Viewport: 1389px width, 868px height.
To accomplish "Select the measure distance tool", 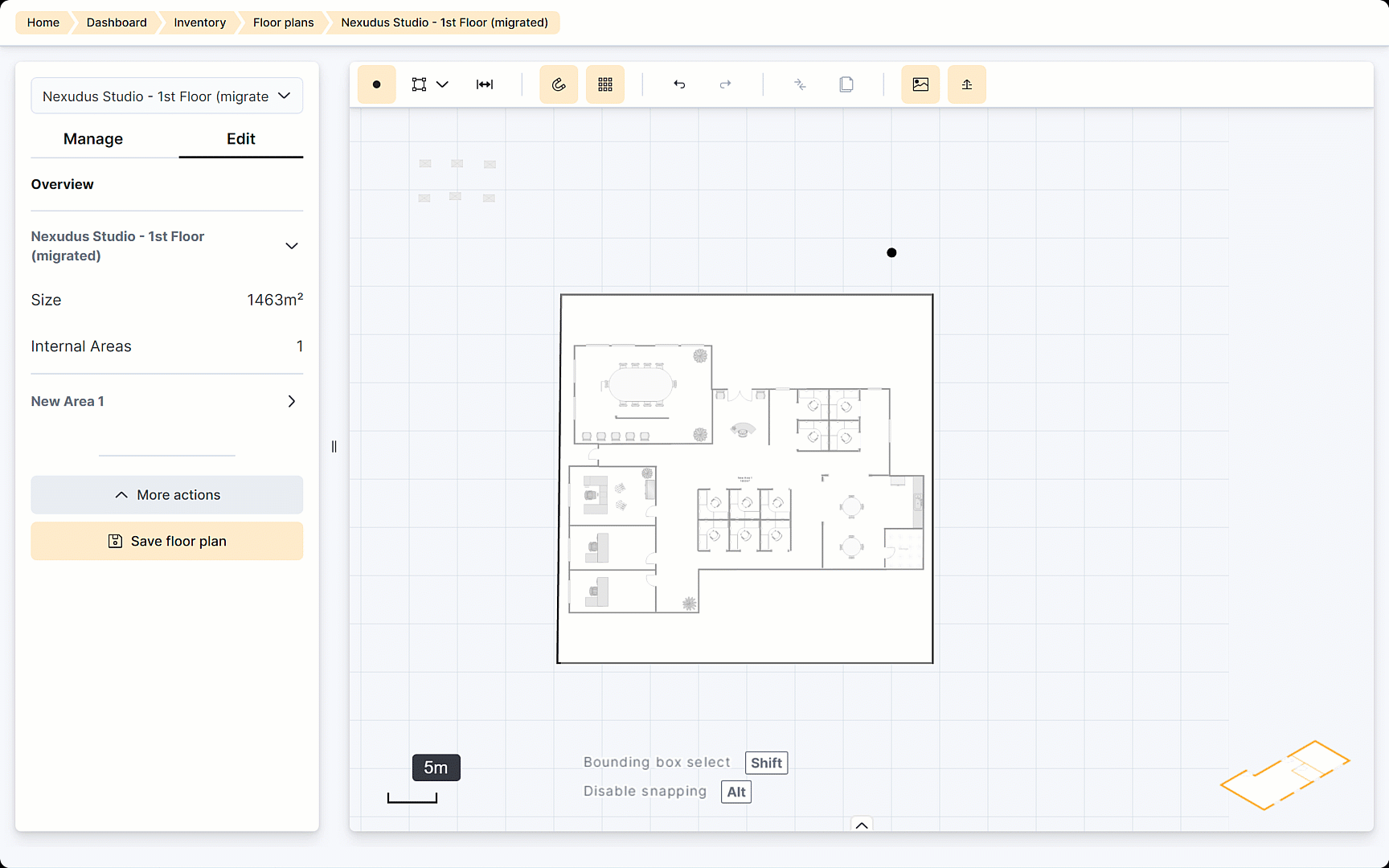I will coord(485,84).
